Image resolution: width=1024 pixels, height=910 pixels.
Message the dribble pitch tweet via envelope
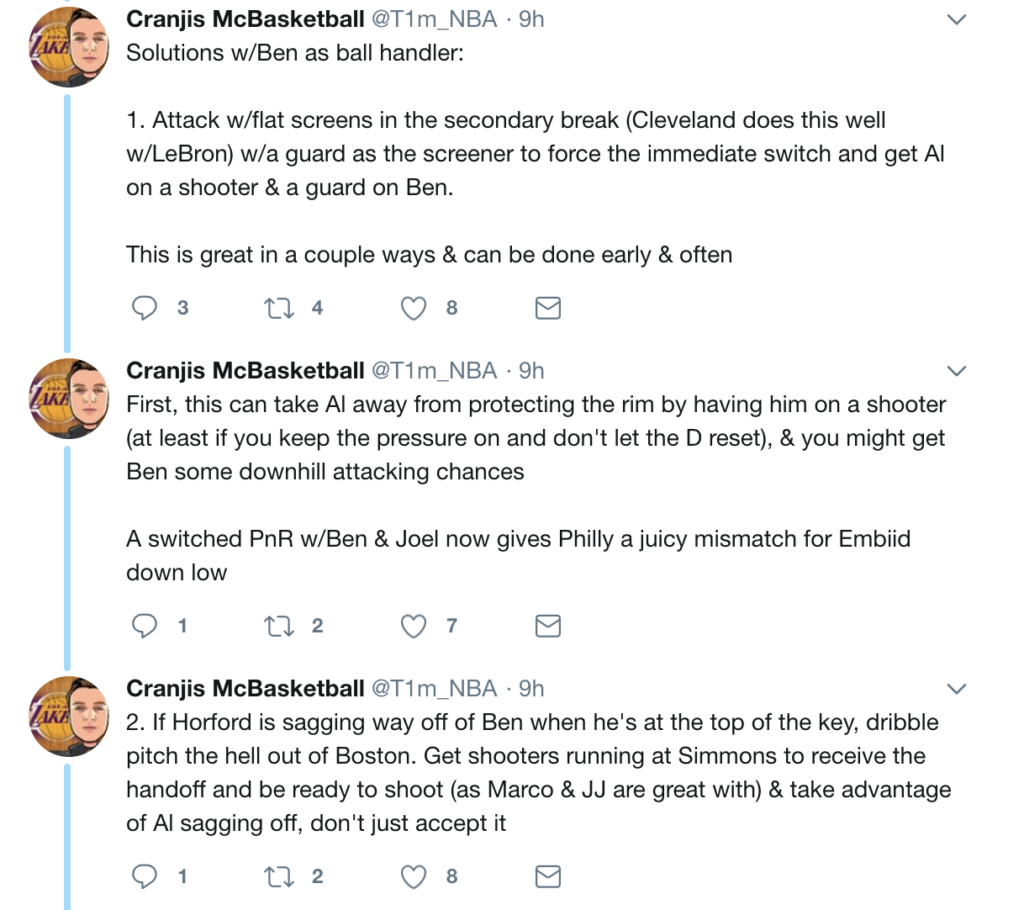click(548, 877)
